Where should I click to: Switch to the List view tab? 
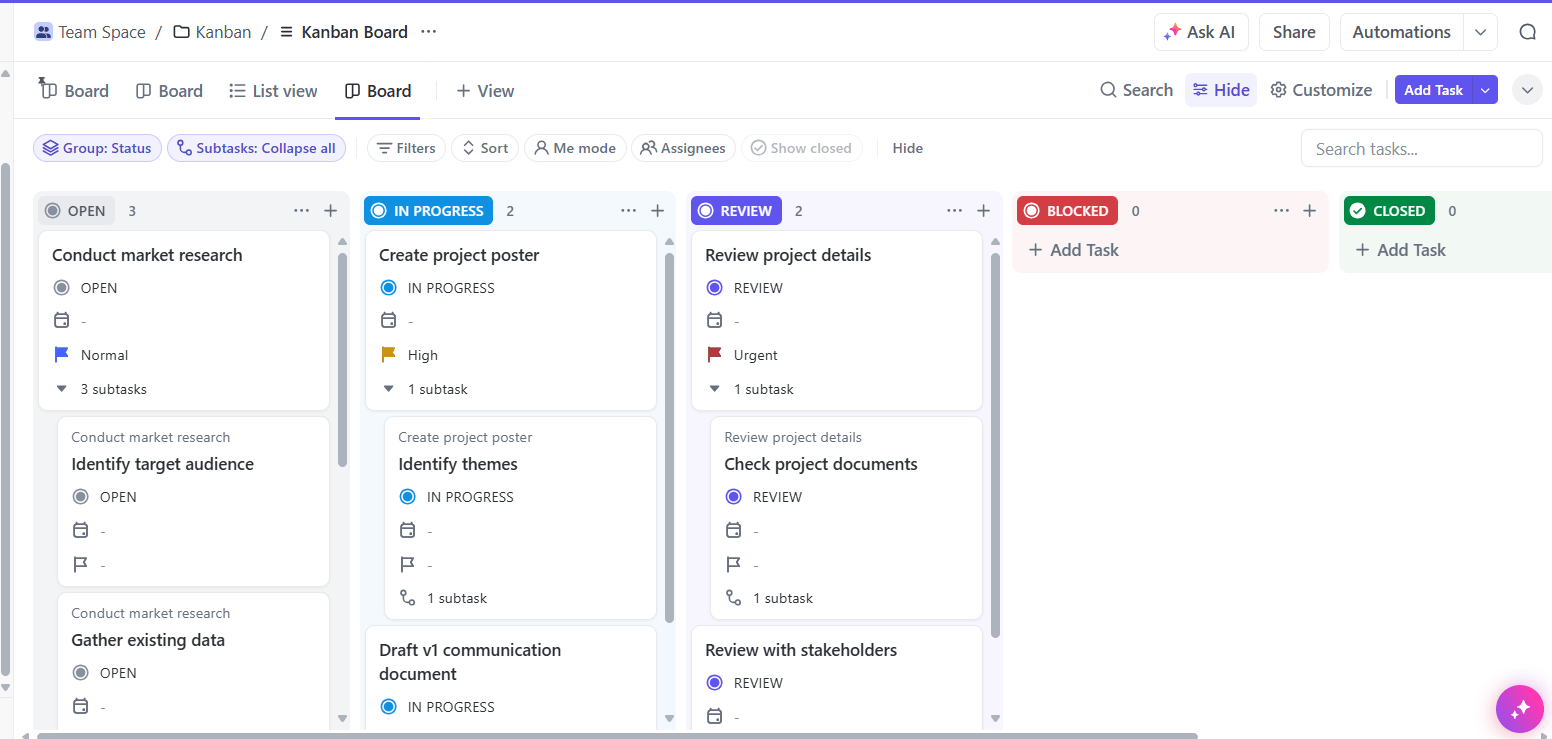(x=273, y=90)
